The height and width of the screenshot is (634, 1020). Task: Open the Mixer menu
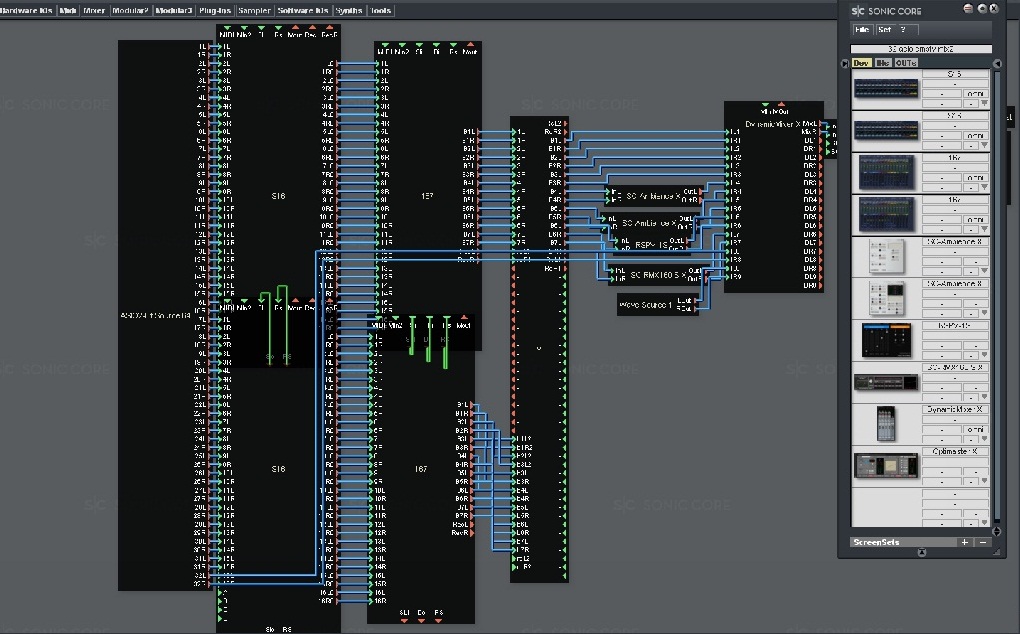tap(94, 10)
